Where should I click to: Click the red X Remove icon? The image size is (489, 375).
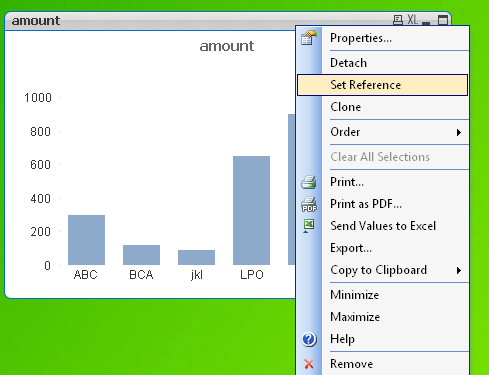point(309,364)
